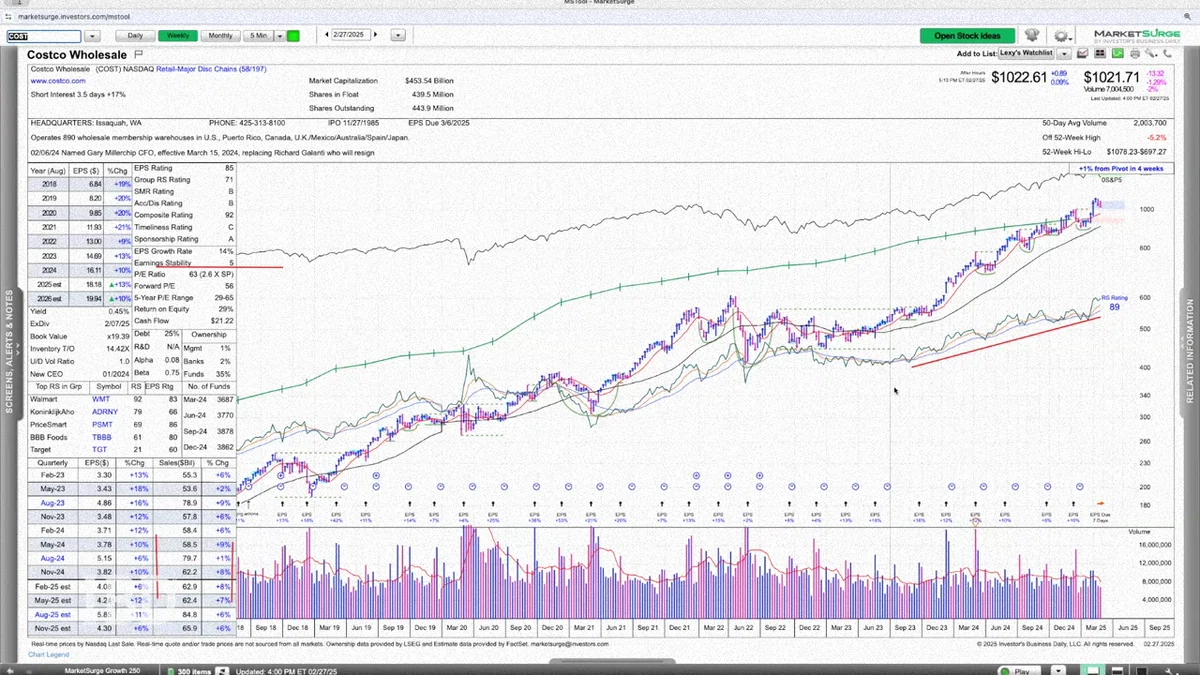1200x675 pixels.
Task: Click the phone support icon
Action: pyautogui.click(x=1168, y=54)
